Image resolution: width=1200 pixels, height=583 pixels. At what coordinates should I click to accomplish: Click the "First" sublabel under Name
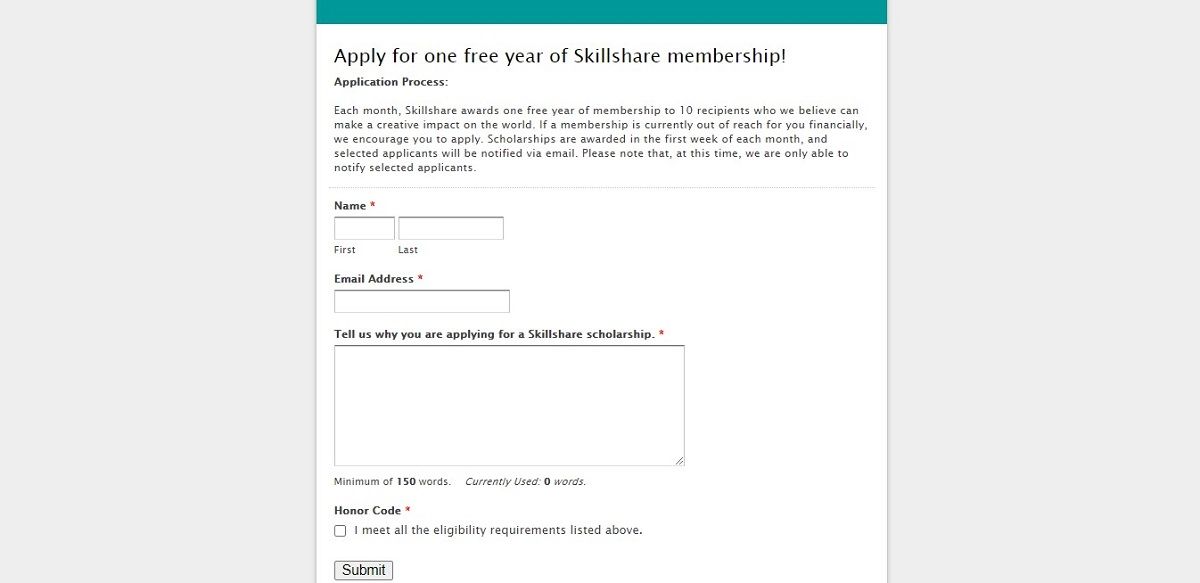click(345, 250)
